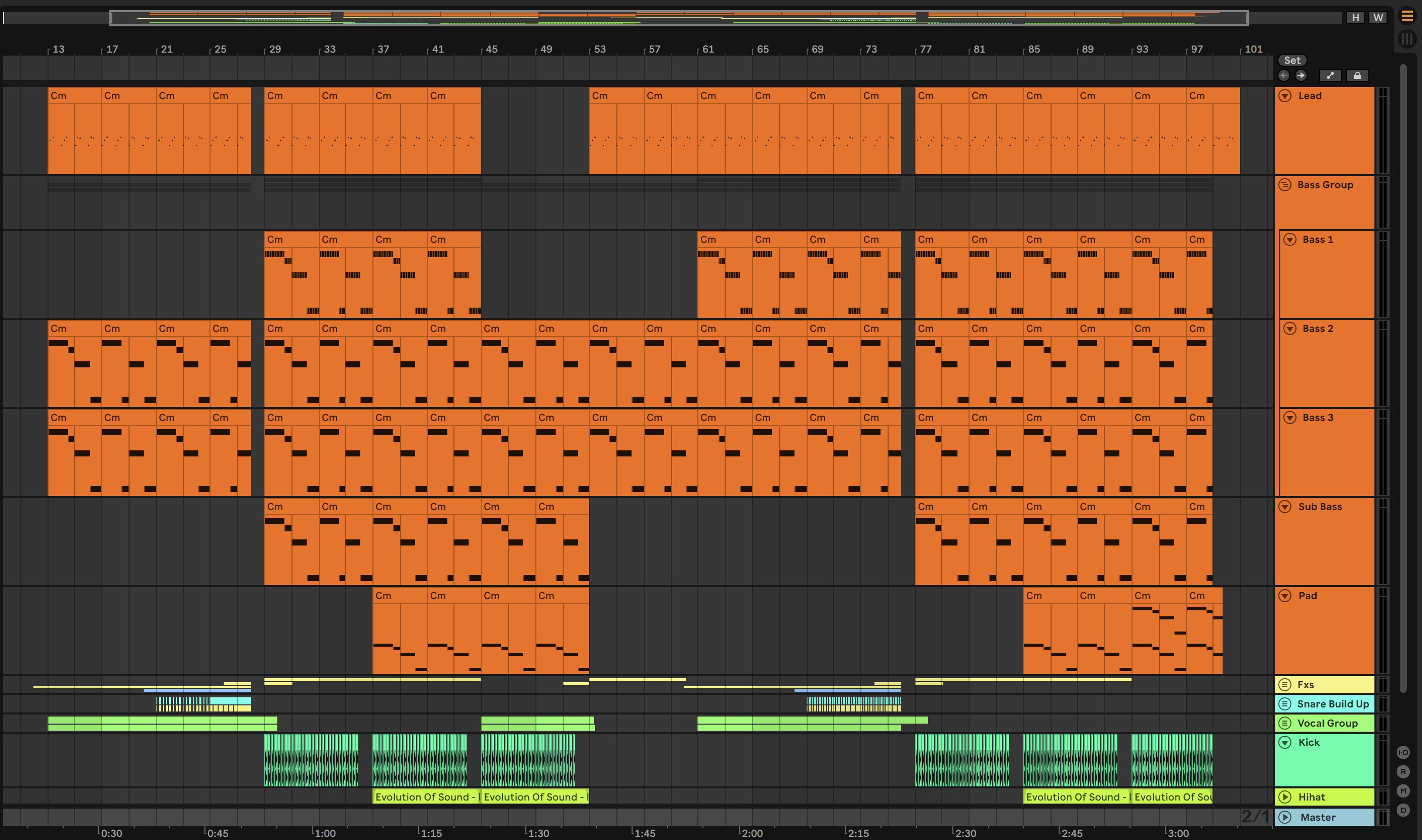Select the Vocal Group track header
1422x840 pixels.
(1327, 723)
